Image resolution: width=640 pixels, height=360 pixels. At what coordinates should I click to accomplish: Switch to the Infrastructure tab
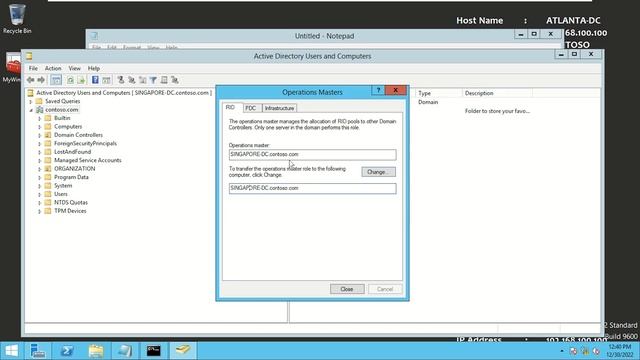tap(279, 108)
